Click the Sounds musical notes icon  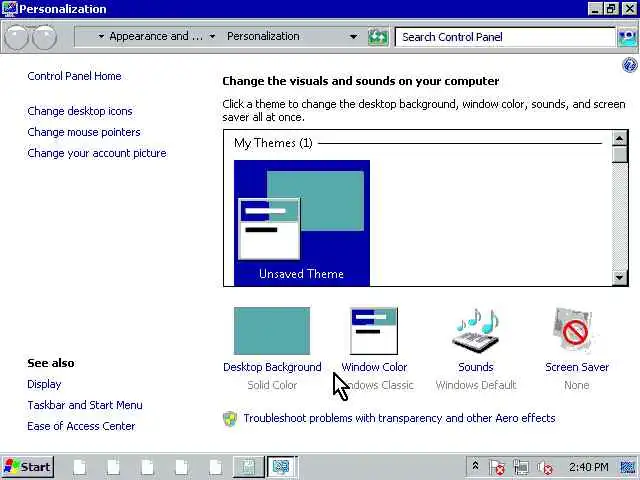[x=476, y=331]
